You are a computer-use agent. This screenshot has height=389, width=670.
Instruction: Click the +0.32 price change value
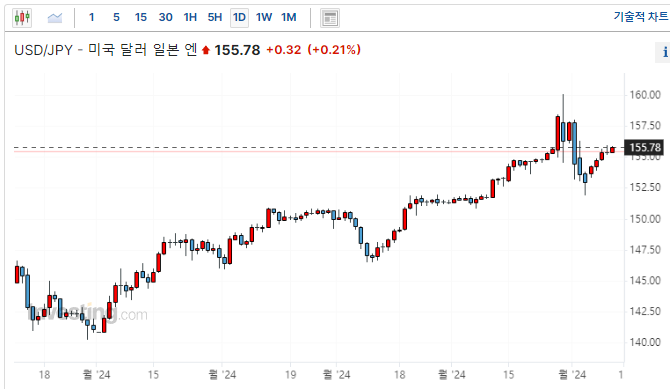[x=284, y=50]
